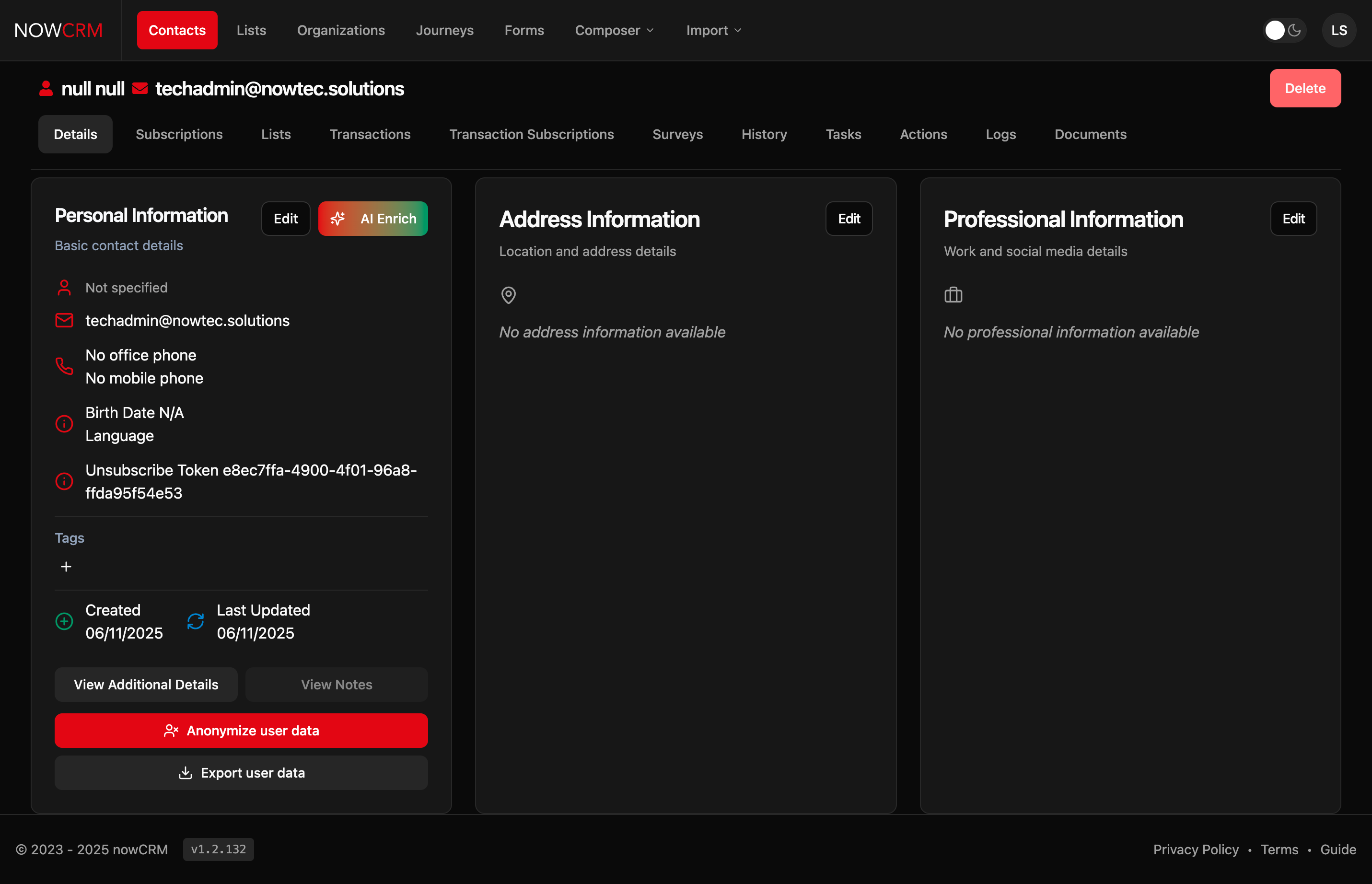
Task: Click the green plus icon beside Created date
Action: coord(64,621)
